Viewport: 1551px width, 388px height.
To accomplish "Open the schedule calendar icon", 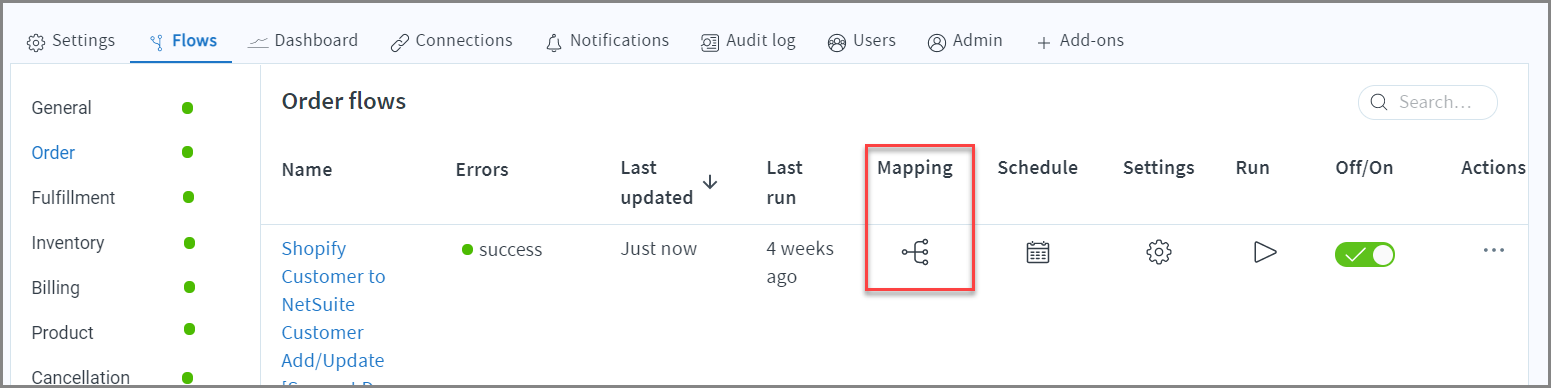I will (1038, 252).
